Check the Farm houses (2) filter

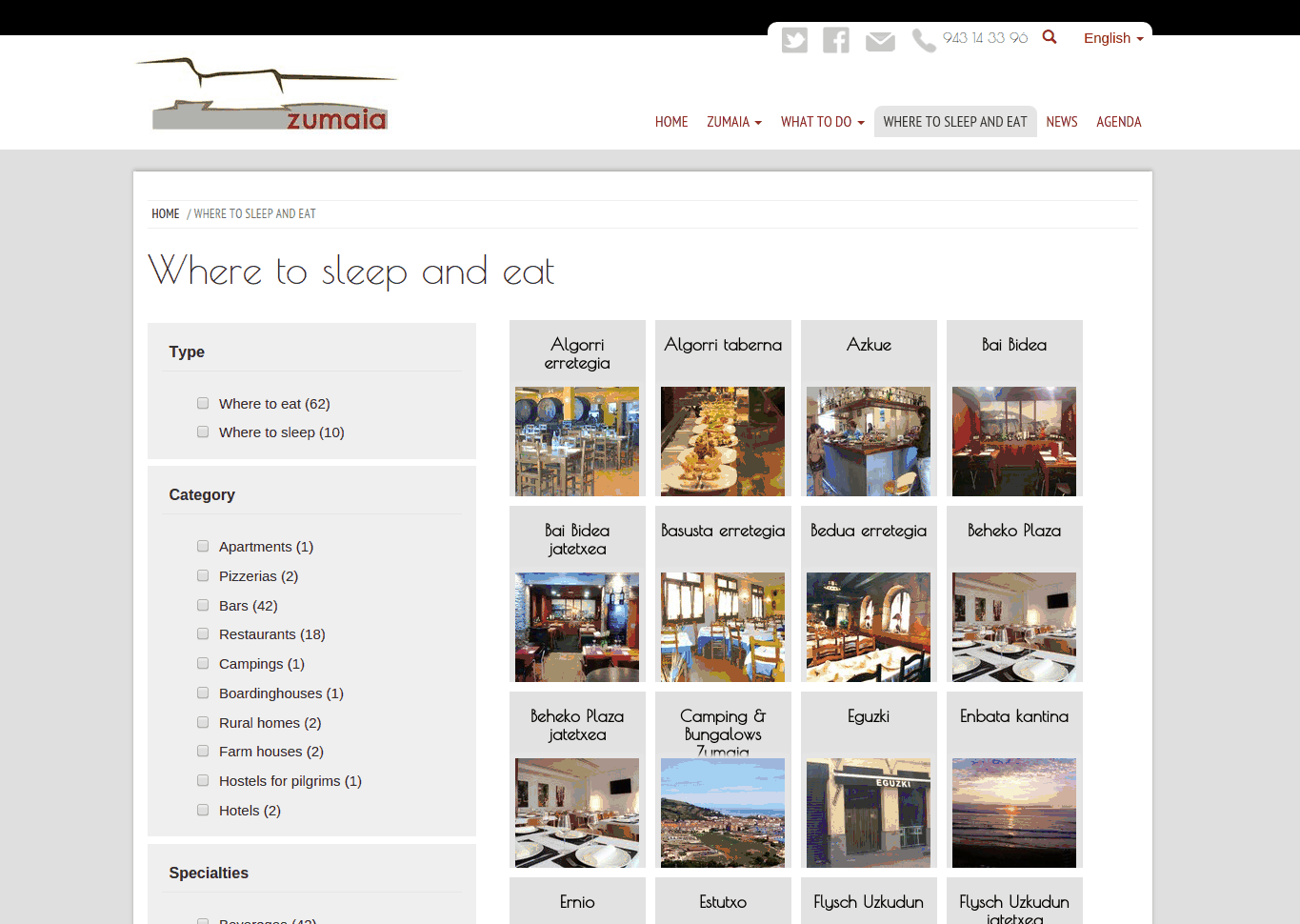[203, 751]
